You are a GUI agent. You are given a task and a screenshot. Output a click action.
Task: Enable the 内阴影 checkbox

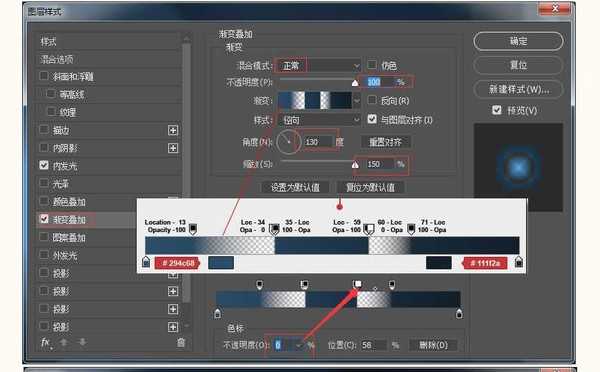point(44,147)
